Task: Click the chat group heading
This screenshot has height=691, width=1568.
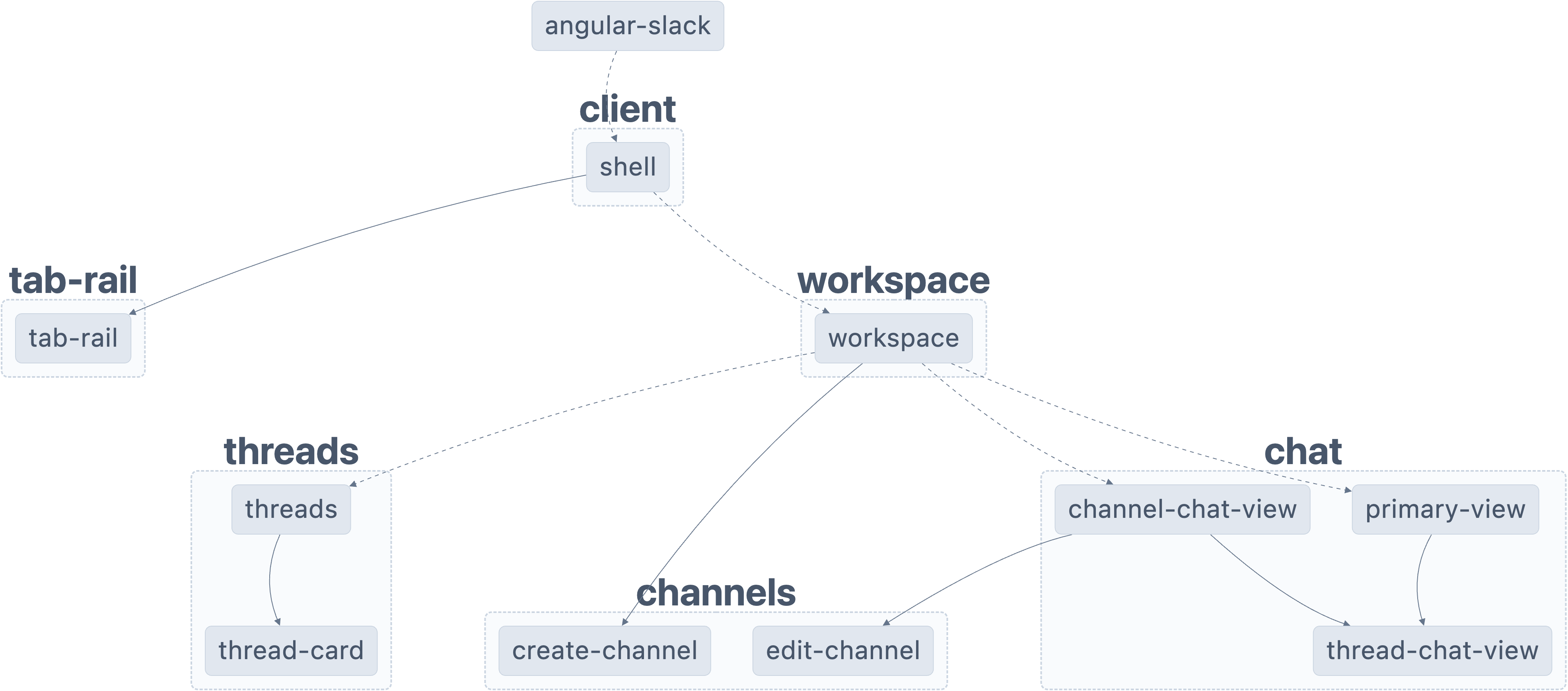Action: pos(1303,451)
